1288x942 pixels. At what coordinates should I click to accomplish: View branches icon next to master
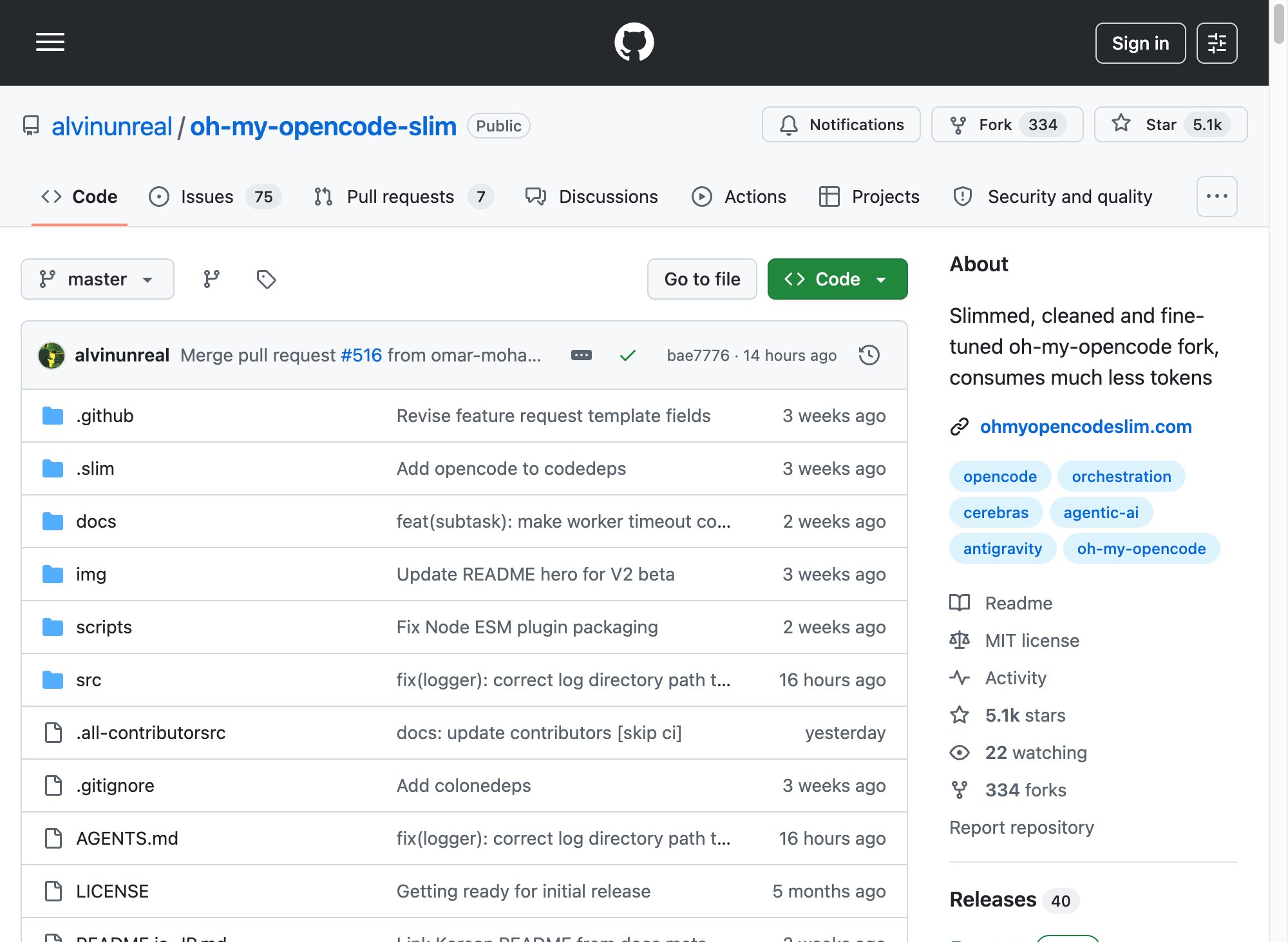pos(211,279)
